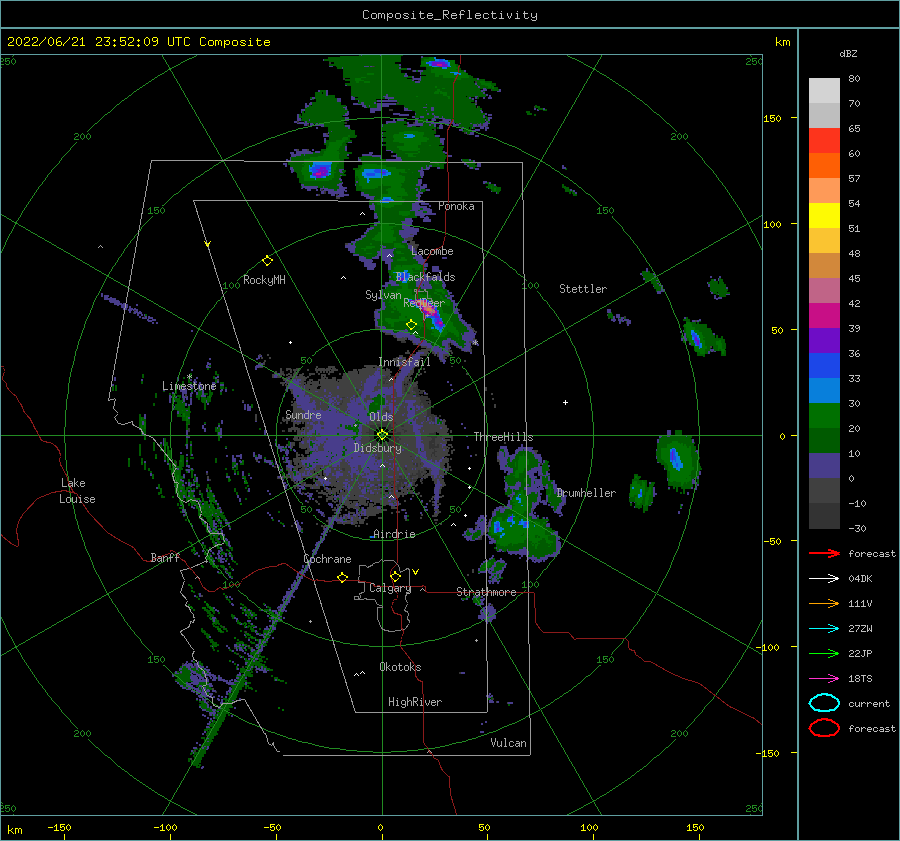Select the 80 dBZ color swatch

click(x=824, y=90)
